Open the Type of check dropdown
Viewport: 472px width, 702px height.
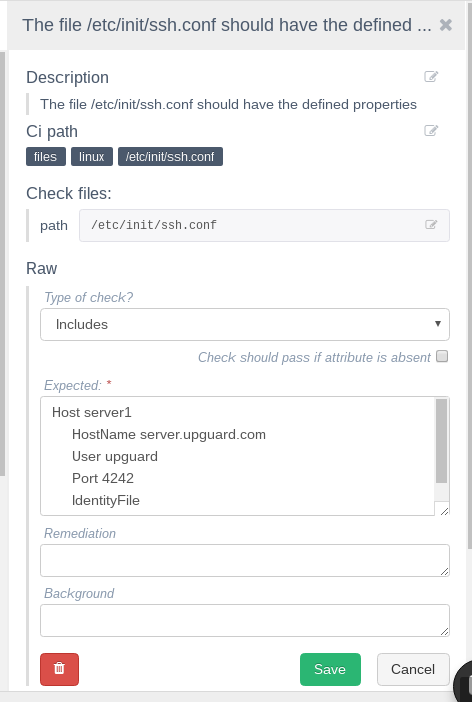tap(245, 324)
